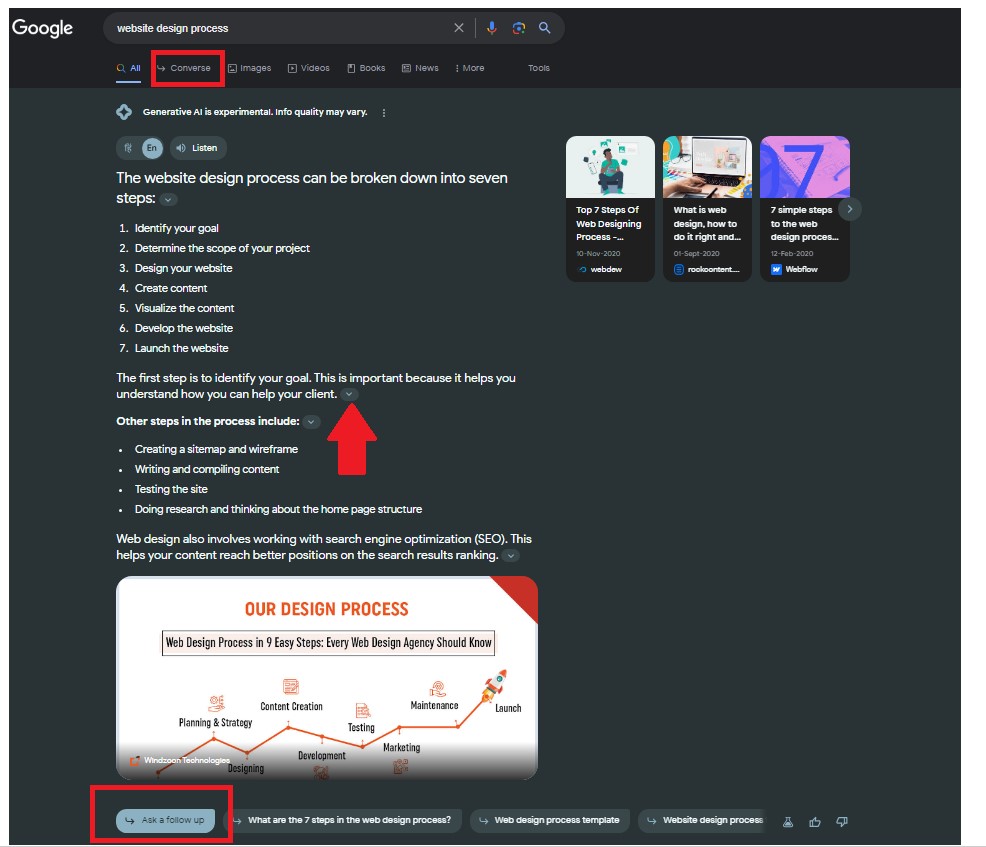This screenshot has width=986, height=847.
Task: Click 'Creating a sitemap and wireframe' bullet
Action: (216, 450)
